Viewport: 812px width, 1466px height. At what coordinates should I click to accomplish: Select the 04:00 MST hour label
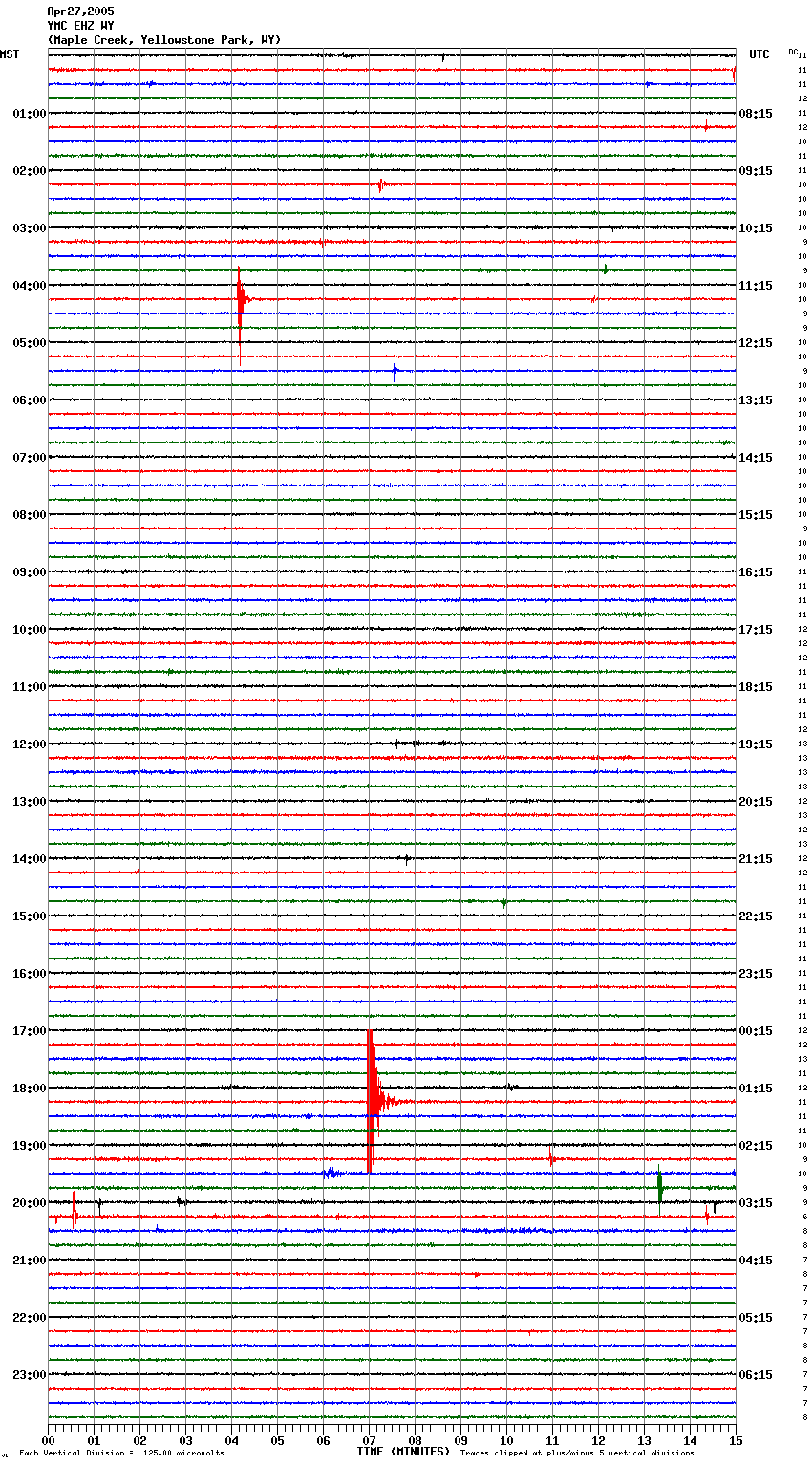pyautogui.click(x=29, y=286)
